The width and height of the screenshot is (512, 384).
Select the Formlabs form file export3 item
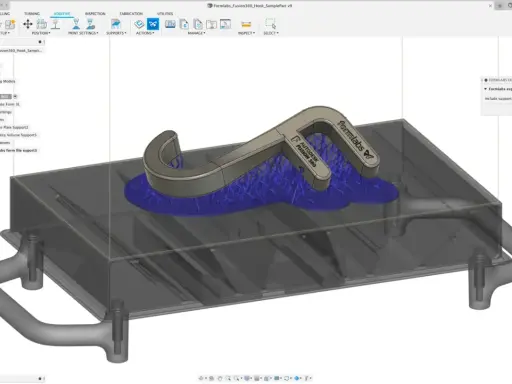click(19, 150)
